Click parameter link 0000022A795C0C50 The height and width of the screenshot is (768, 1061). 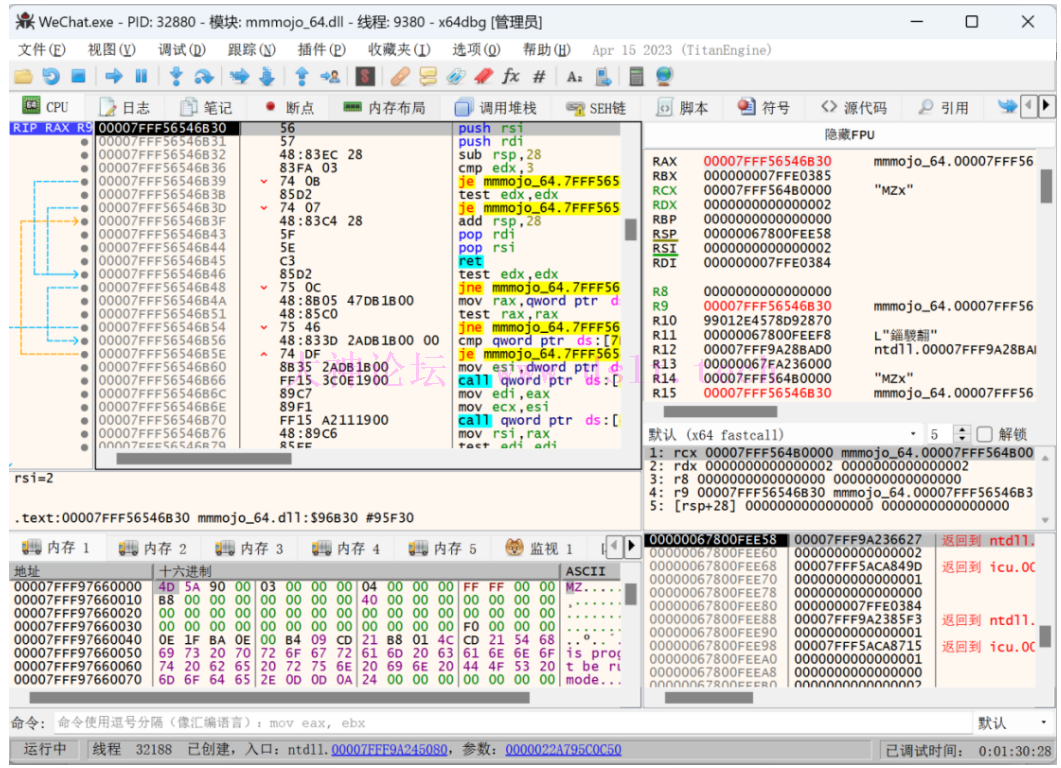click(x=563, y=750)
